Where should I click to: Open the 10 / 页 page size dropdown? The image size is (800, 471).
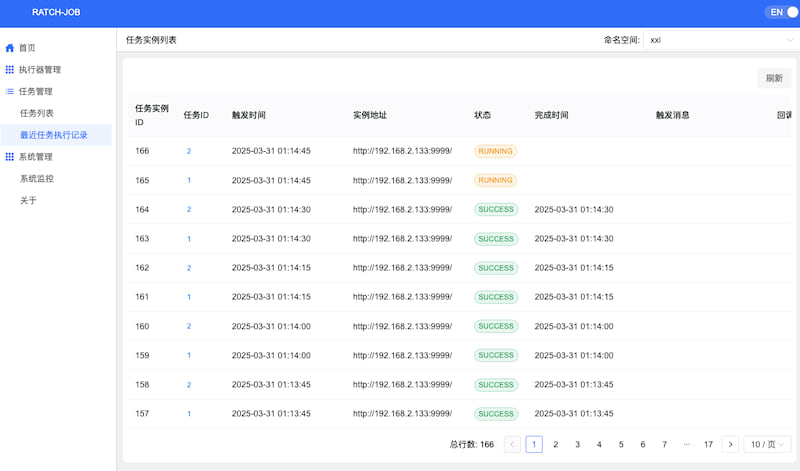point(767,444)
